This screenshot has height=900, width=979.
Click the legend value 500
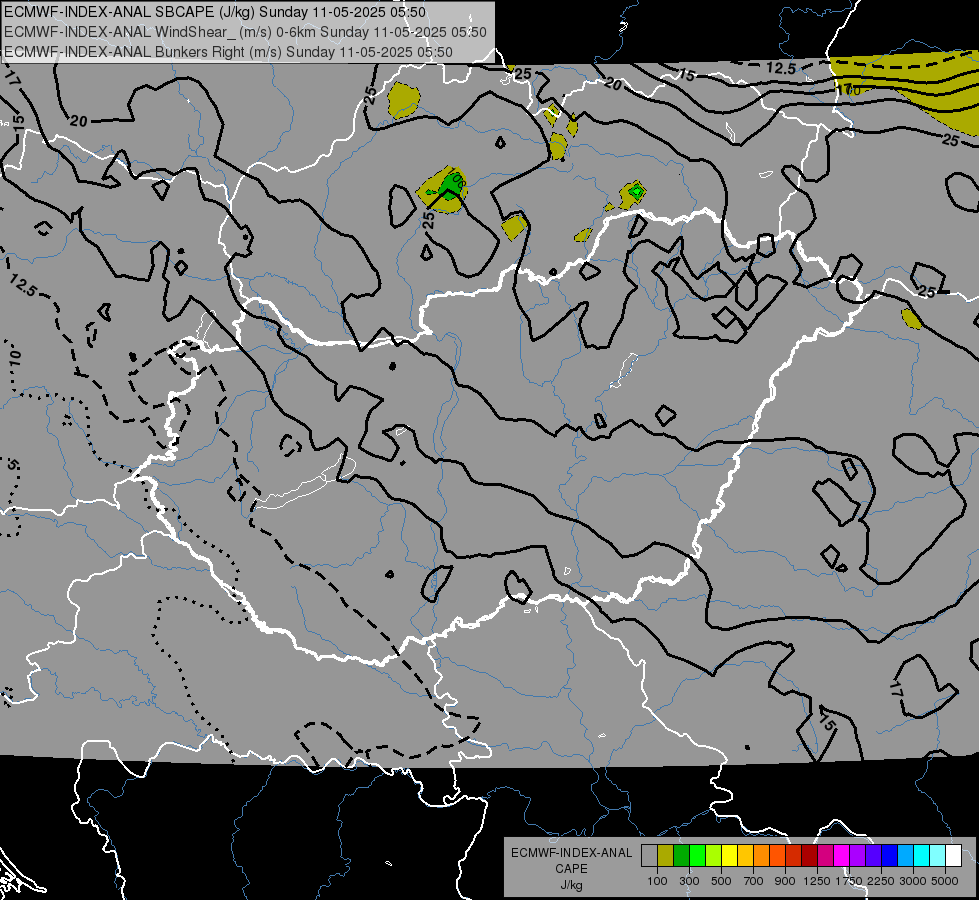point(721,881)
